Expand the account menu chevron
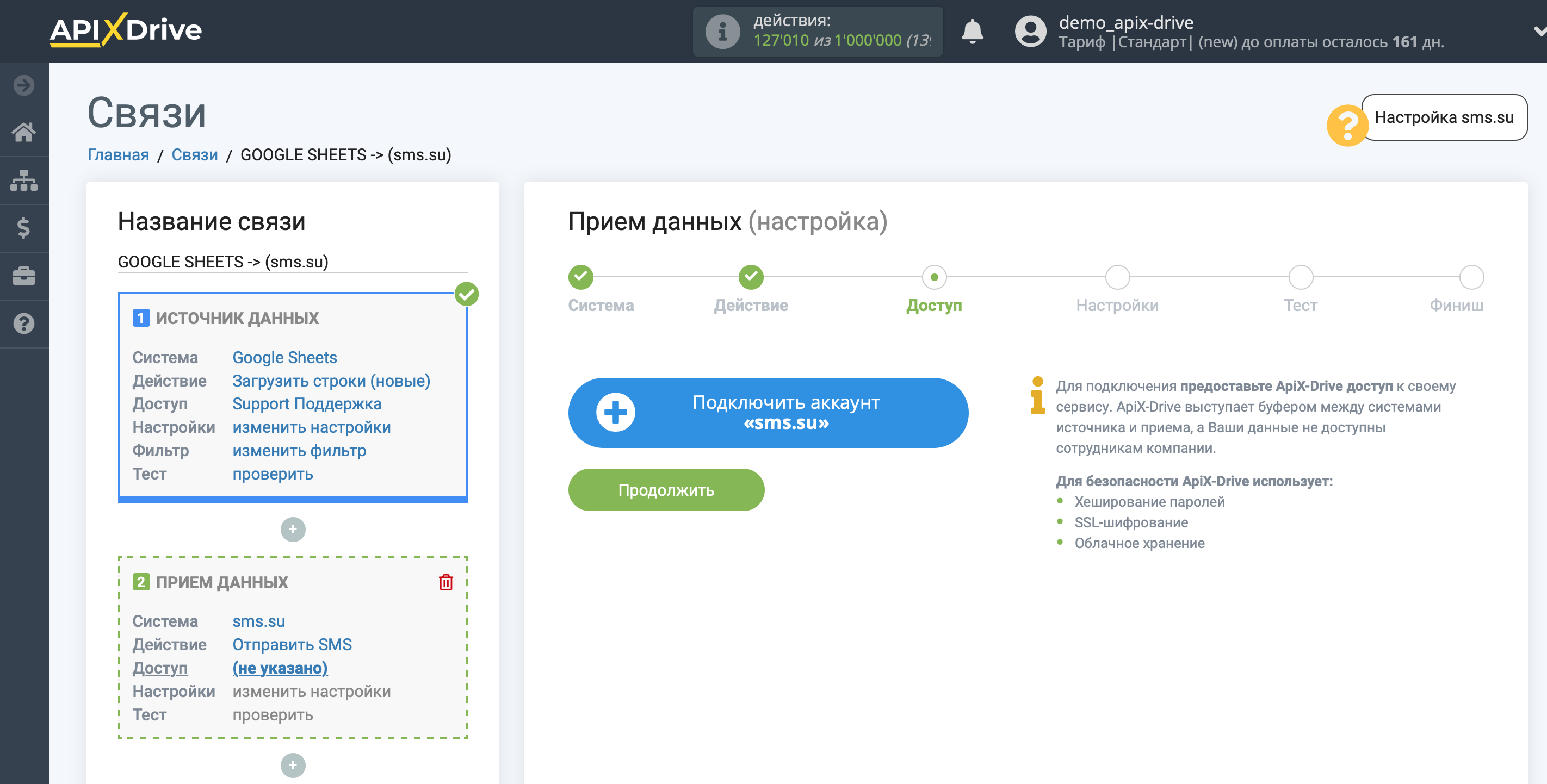The width and height of the screenshot is (1547, 784). pyautogui.click(x=1539, y=31)
